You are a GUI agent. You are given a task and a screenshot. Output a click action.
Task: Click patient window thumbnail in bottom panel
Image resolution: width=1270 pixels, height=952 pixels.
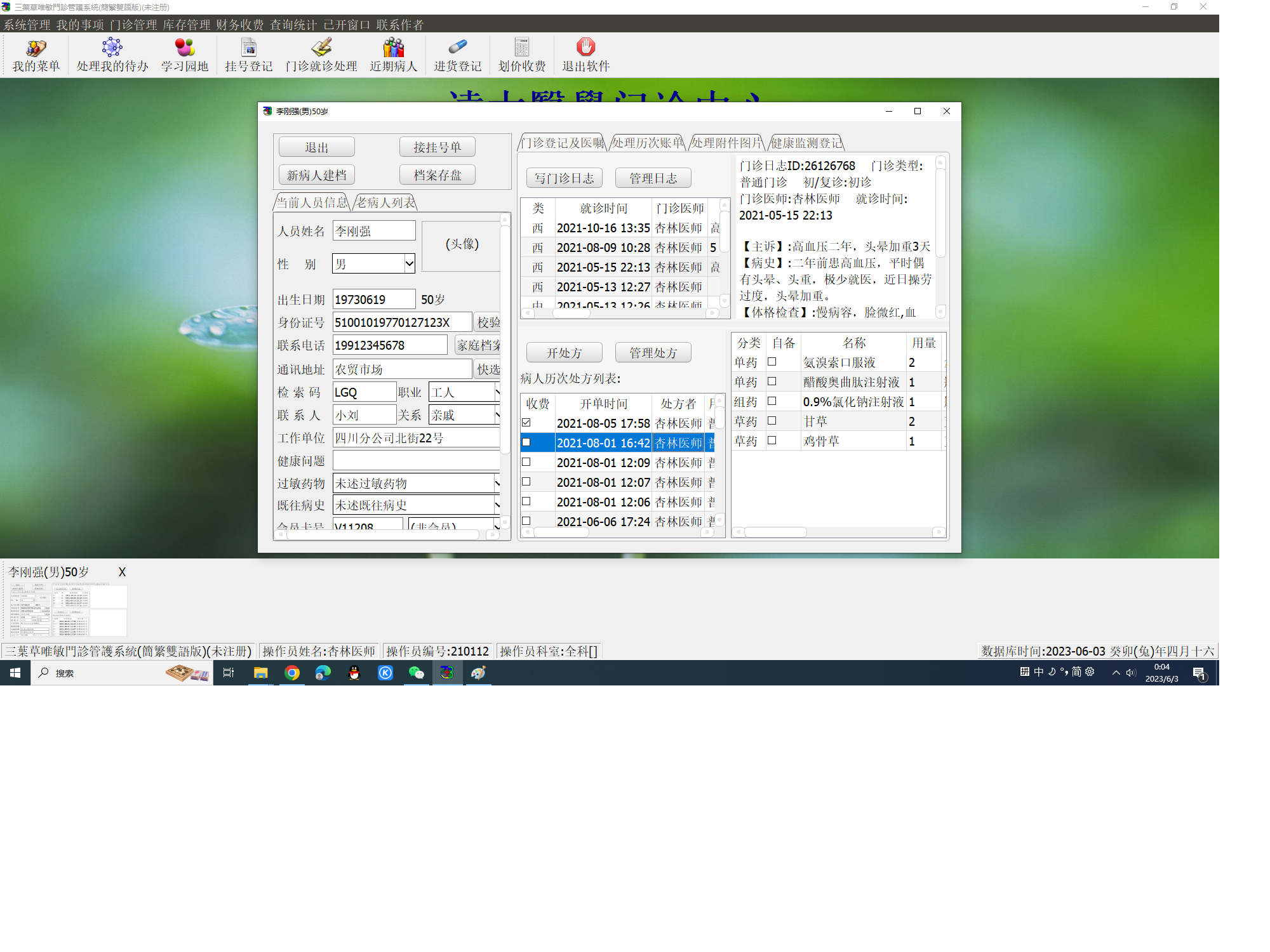tap(68, 610)
